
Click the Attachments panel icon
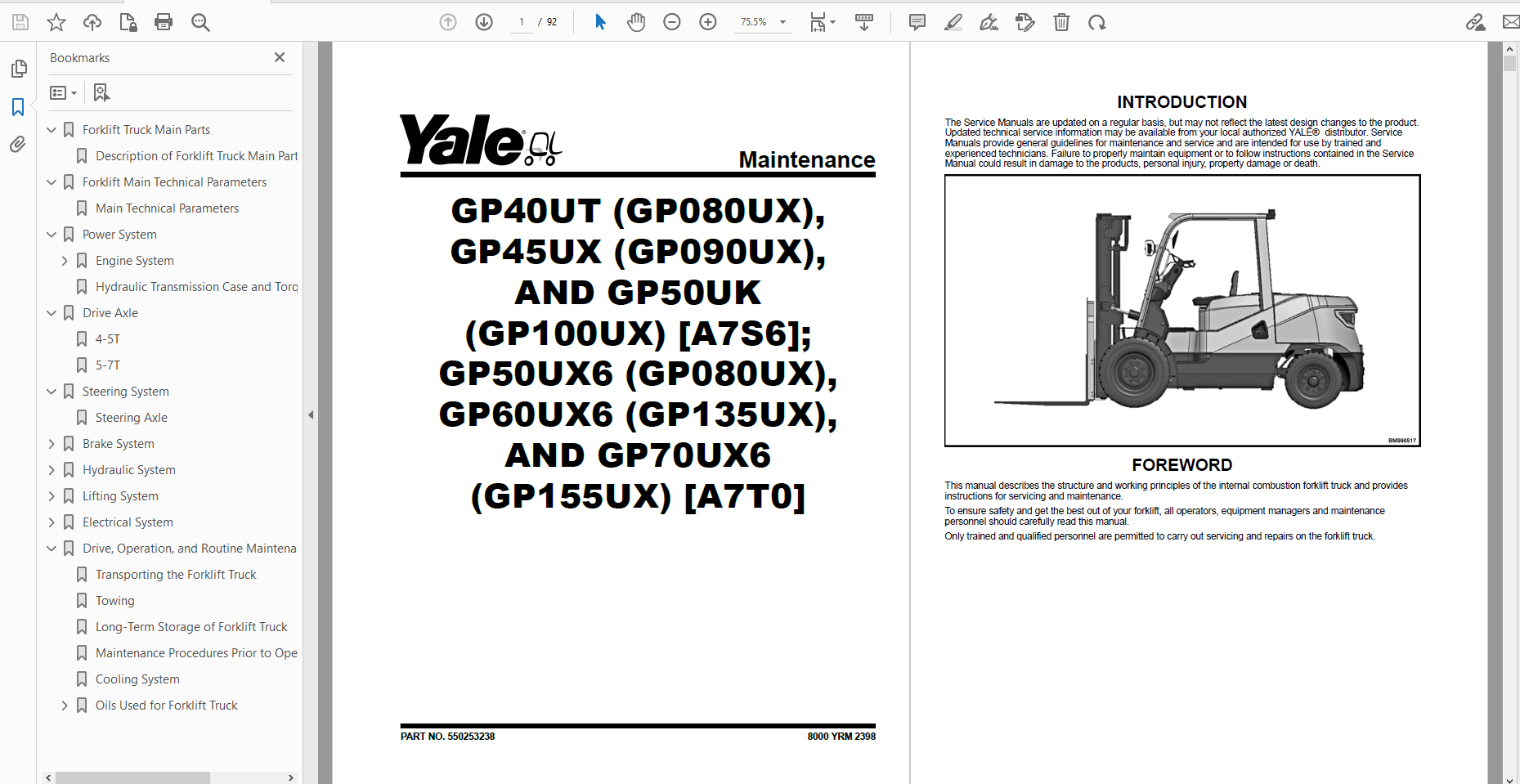click(18, 144)
